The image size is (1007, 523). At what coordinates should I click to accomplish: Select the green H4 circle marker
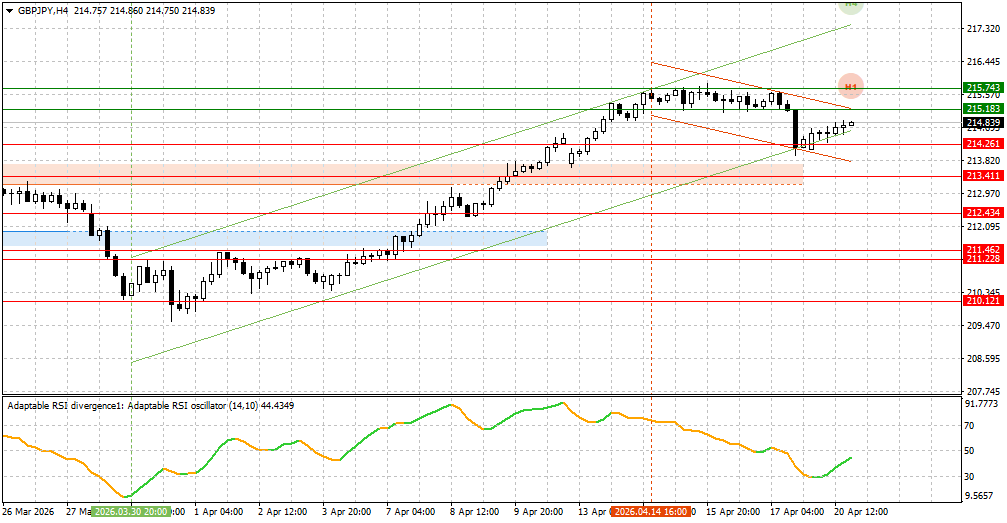click(x=850, y=6)
